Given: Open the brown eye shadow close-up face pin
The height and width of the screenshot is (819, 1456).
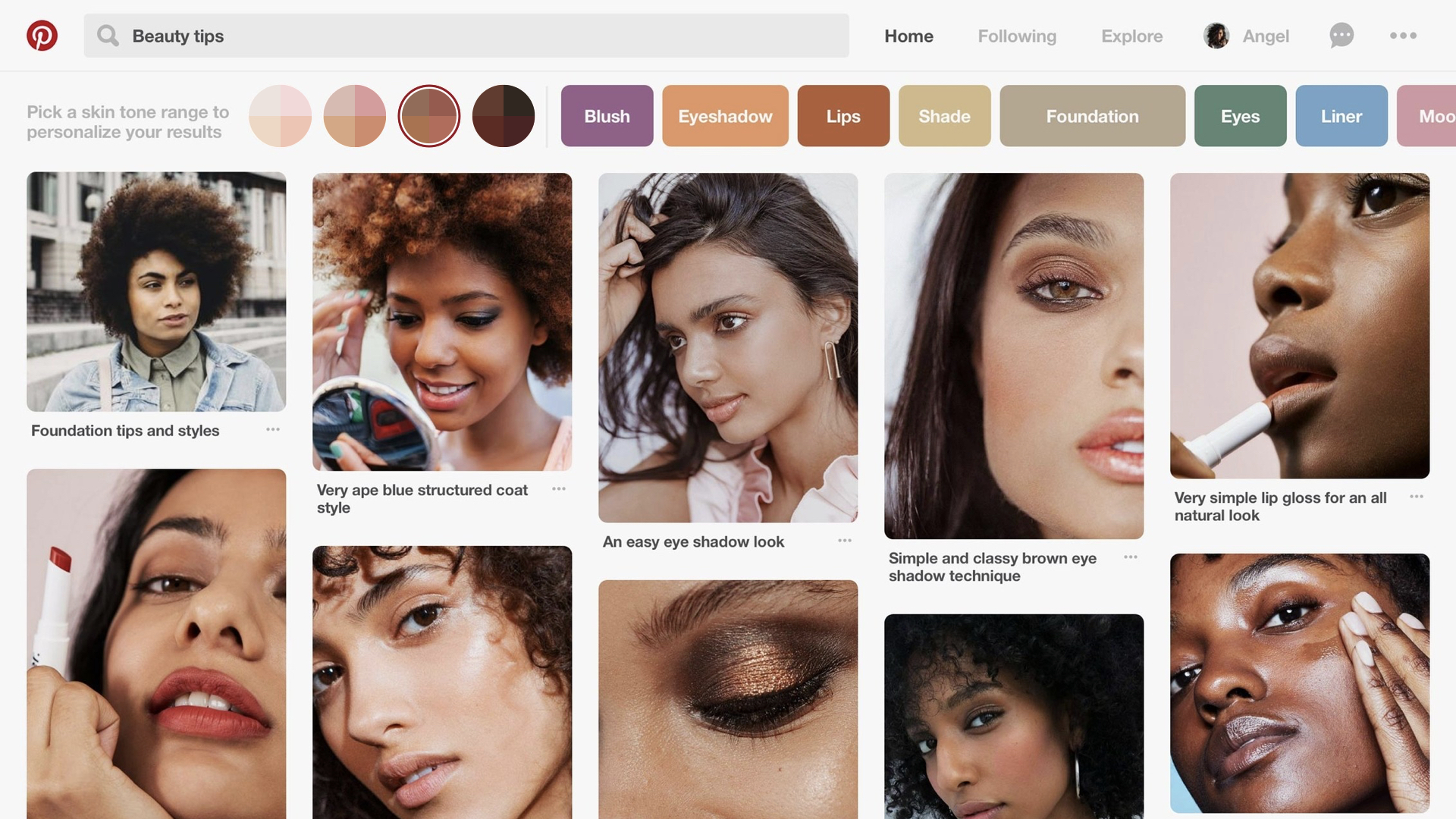Looking at the screenshot, I should pos(1014,356).
